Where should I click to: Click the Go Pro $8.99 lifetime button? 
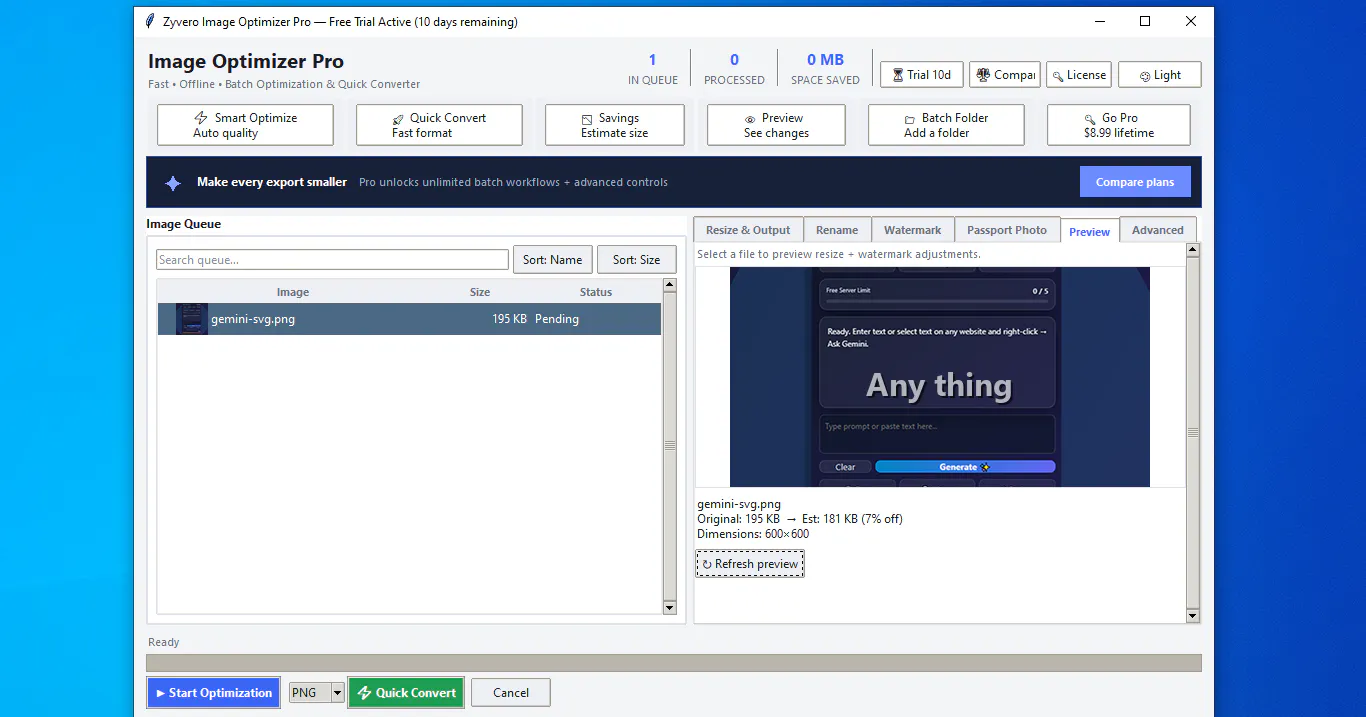point(1119,125)
